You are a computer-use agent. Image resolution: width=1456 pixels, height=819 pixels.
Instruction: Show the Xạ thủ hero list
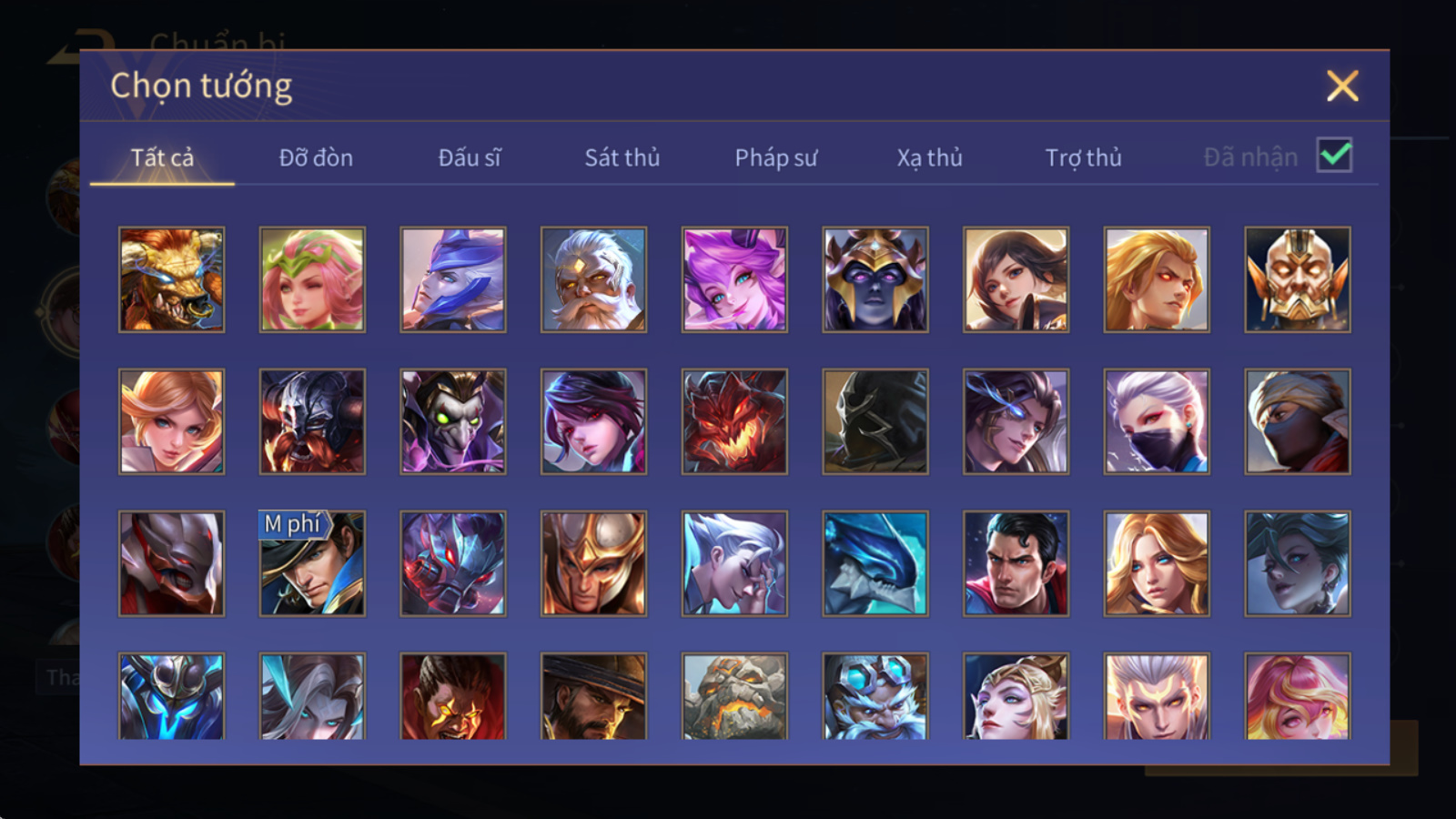pos(929,157)
